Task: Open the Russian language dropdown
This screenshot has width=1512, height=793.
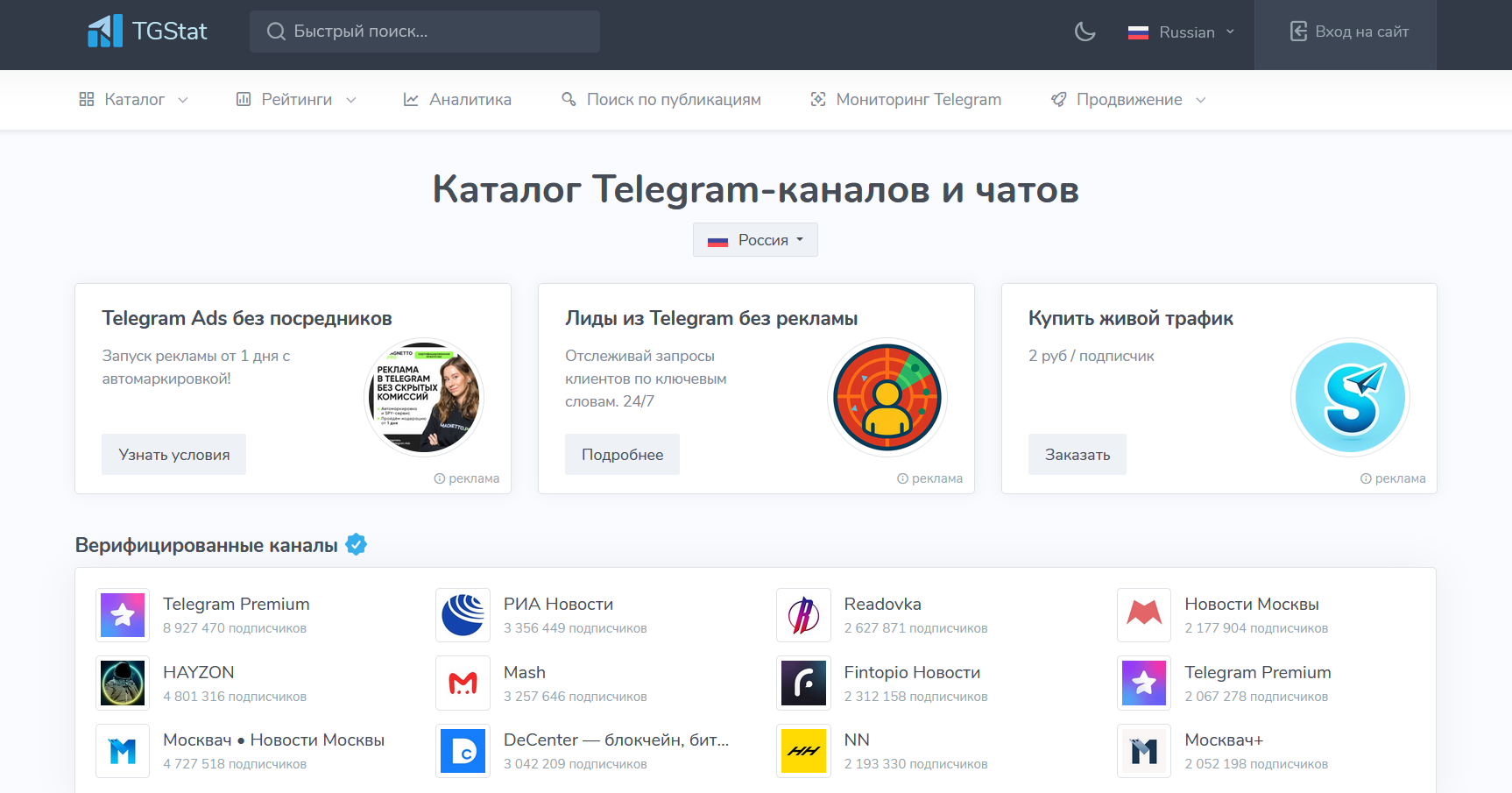Action: [1181, 32]
